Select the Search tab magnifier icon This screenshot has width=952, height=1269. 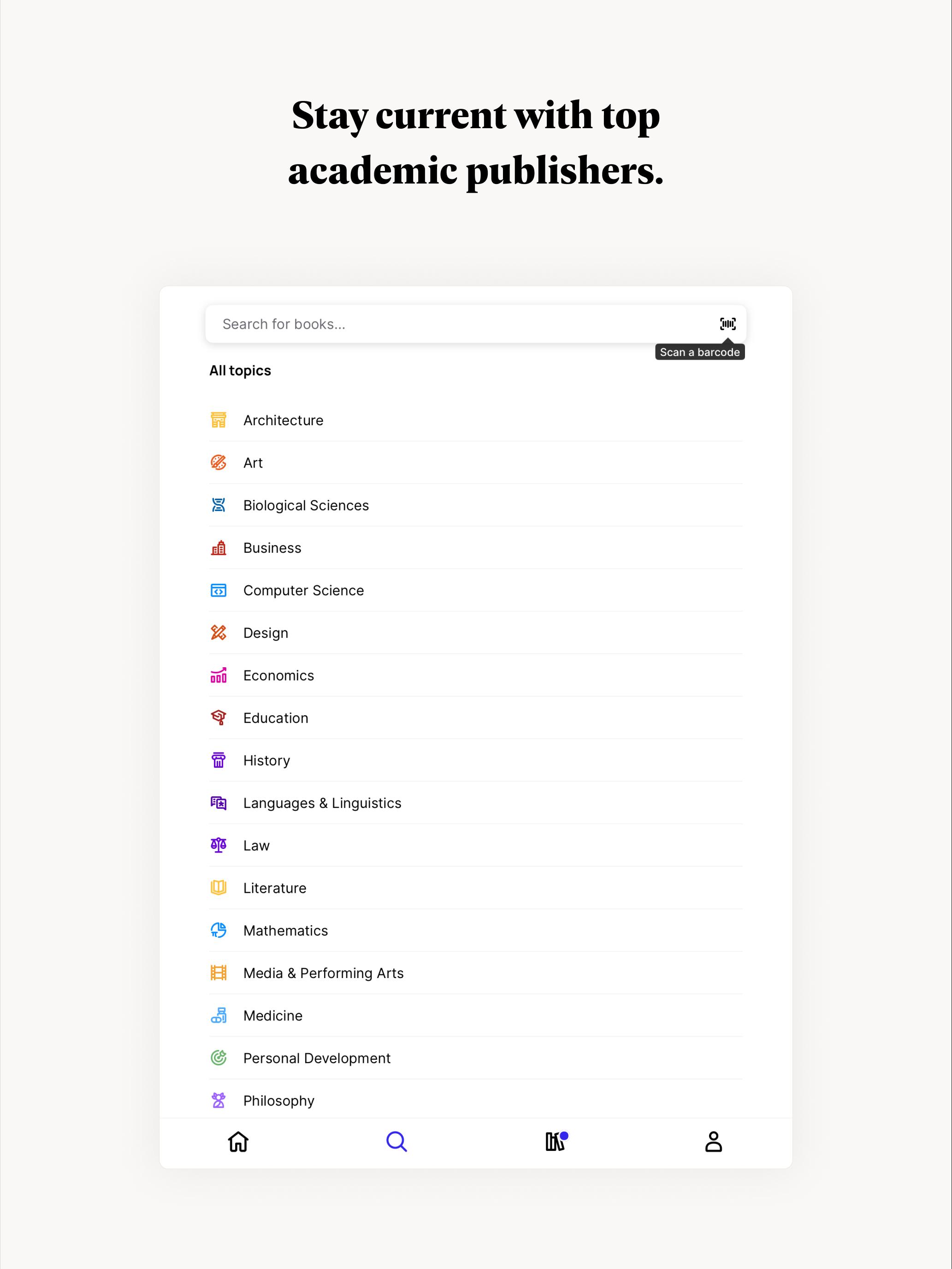point(396,1142)
